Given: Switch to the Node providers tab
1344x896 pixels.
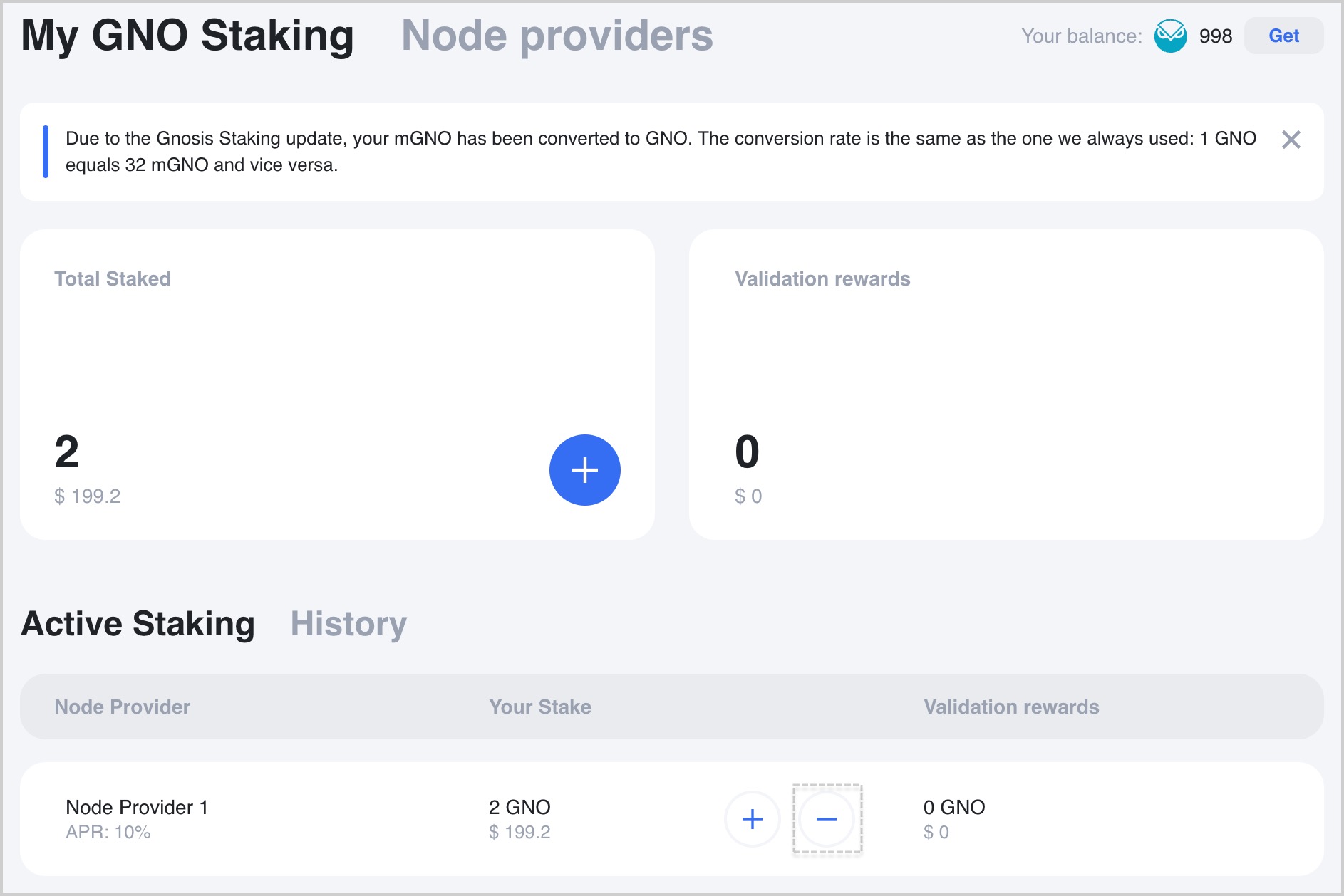Looking at the screenshot, I should coord(557,36).
